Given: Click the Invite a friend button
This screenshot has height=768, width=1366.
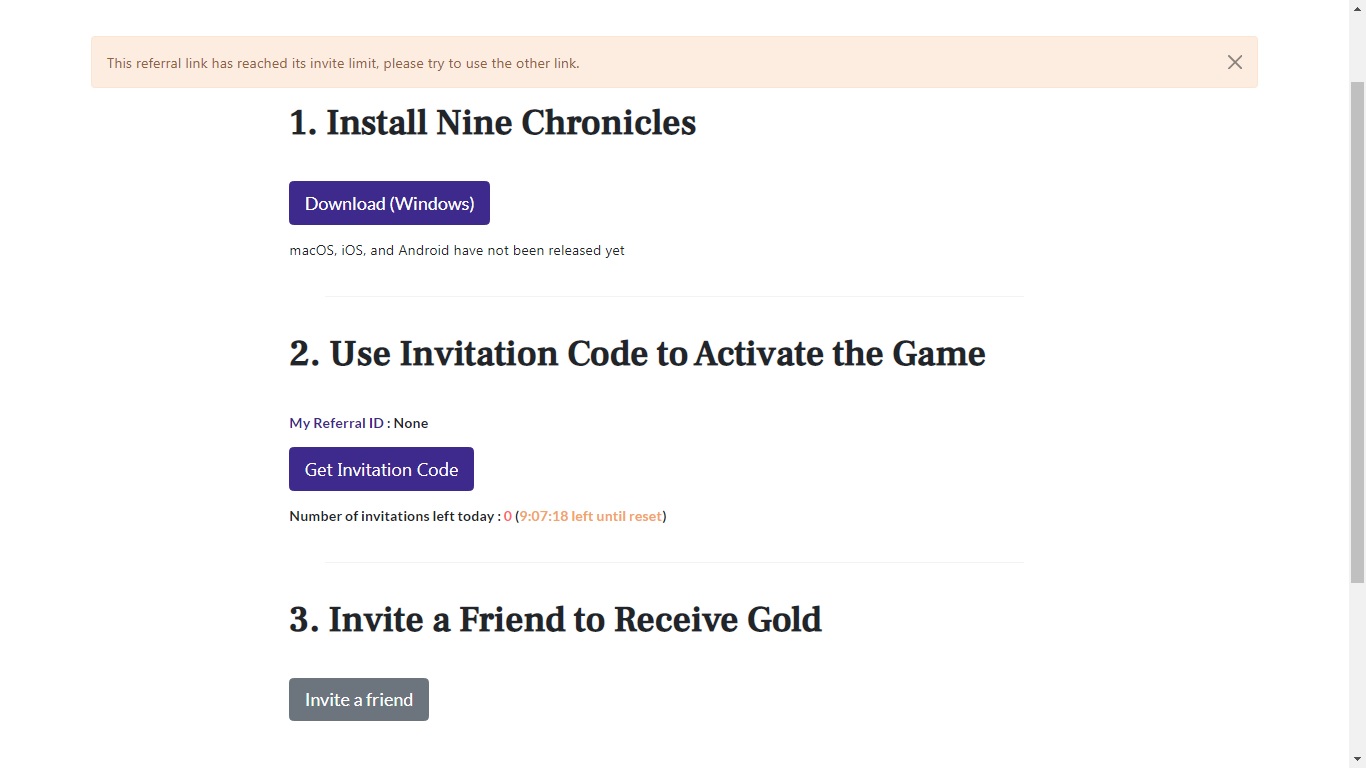Looking at the screenshot, I should (359, 699).
